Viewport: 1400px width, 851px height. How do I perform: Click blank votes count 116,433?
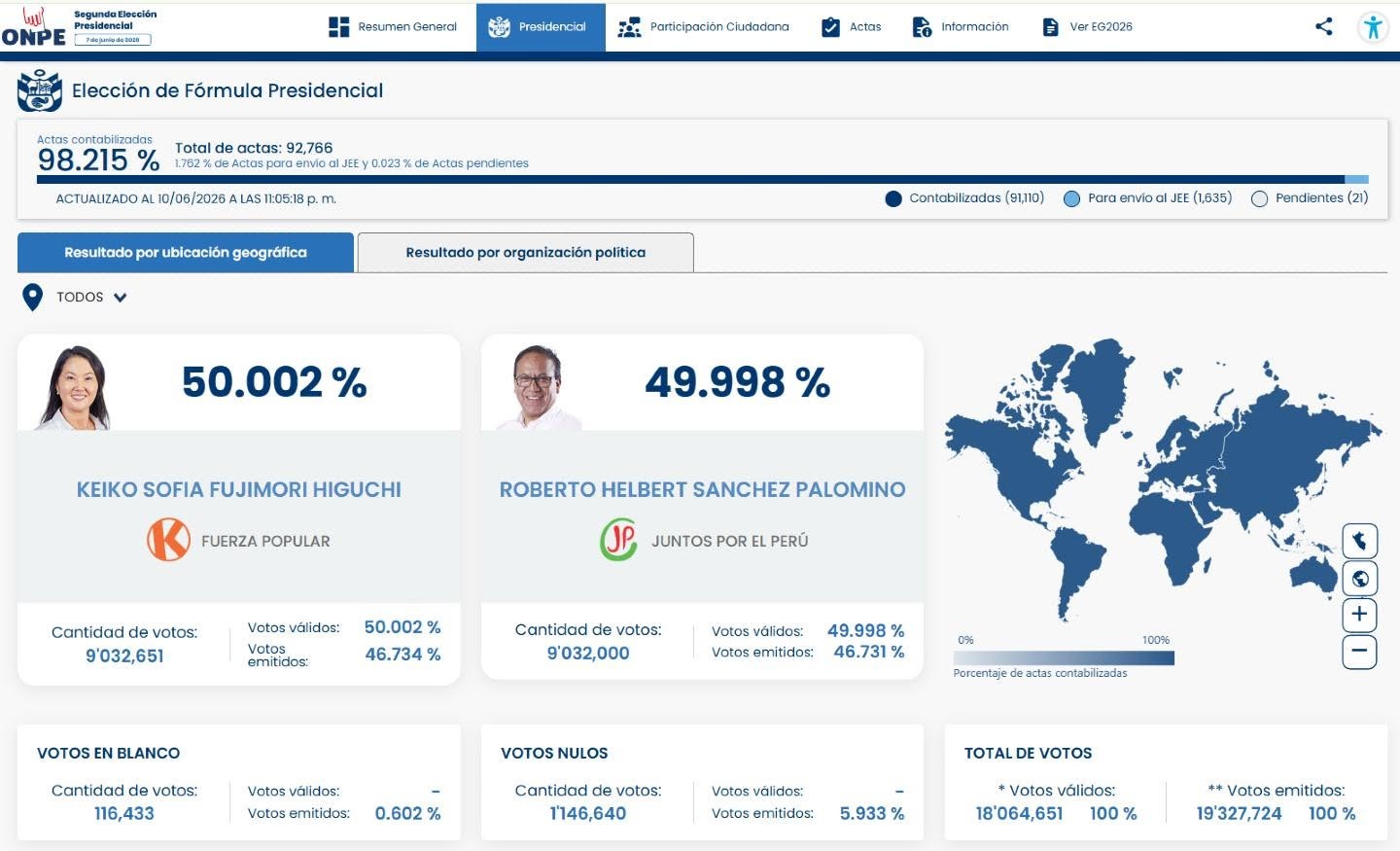[124, 814]
